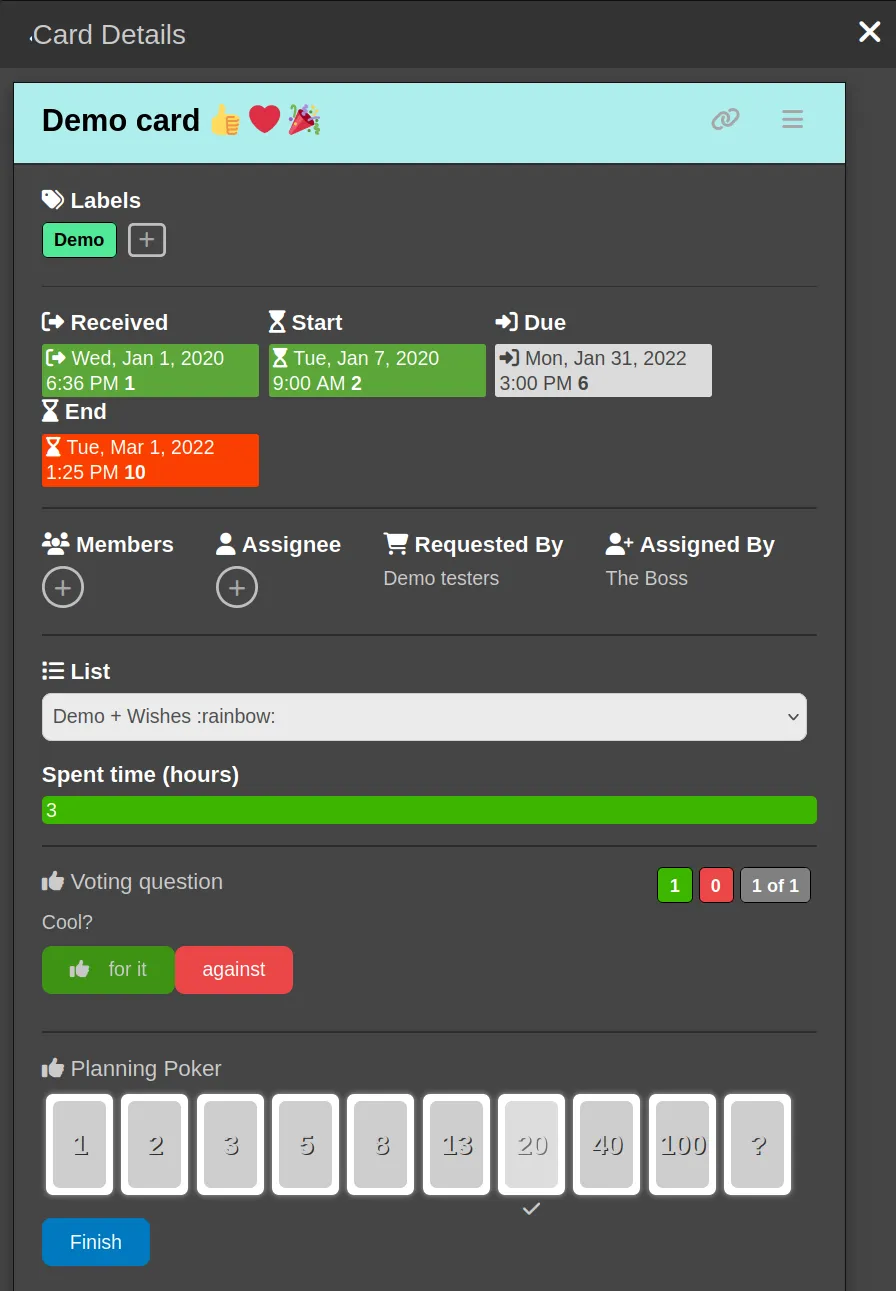This screenshot has width=896, height=1291.
Task: Click the Received arrow icon heading
Action: (53, 322)
